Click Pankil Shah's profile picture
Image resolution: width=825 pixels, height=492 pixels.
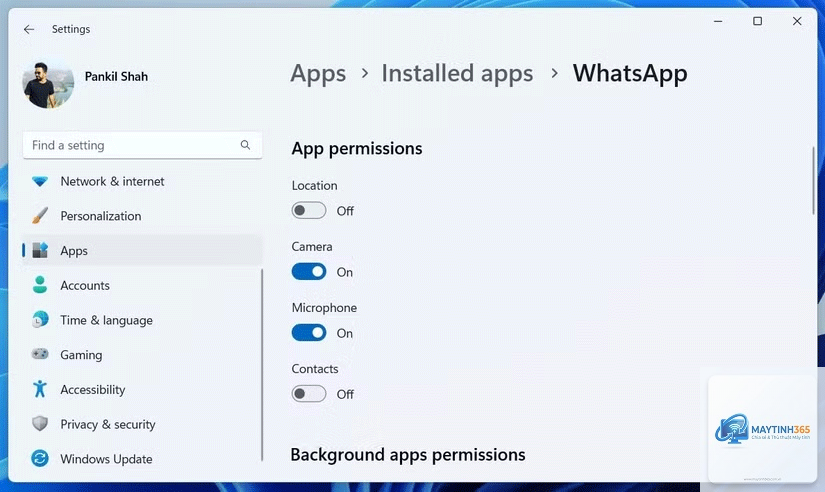coord(48,83)
